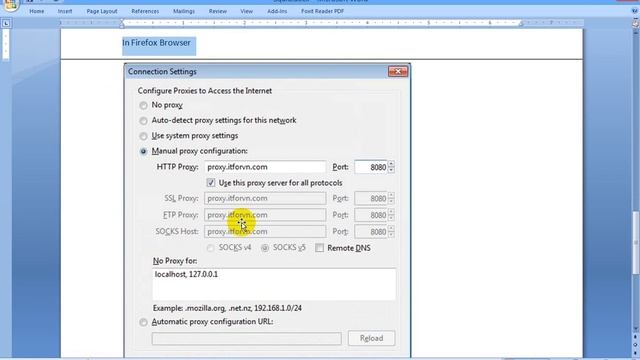Image resolution: width=640 pixels, height=360 pixels.
Task: Toggle the View Ruler icon above scrollbar
Action: click(x=635, y=24)
